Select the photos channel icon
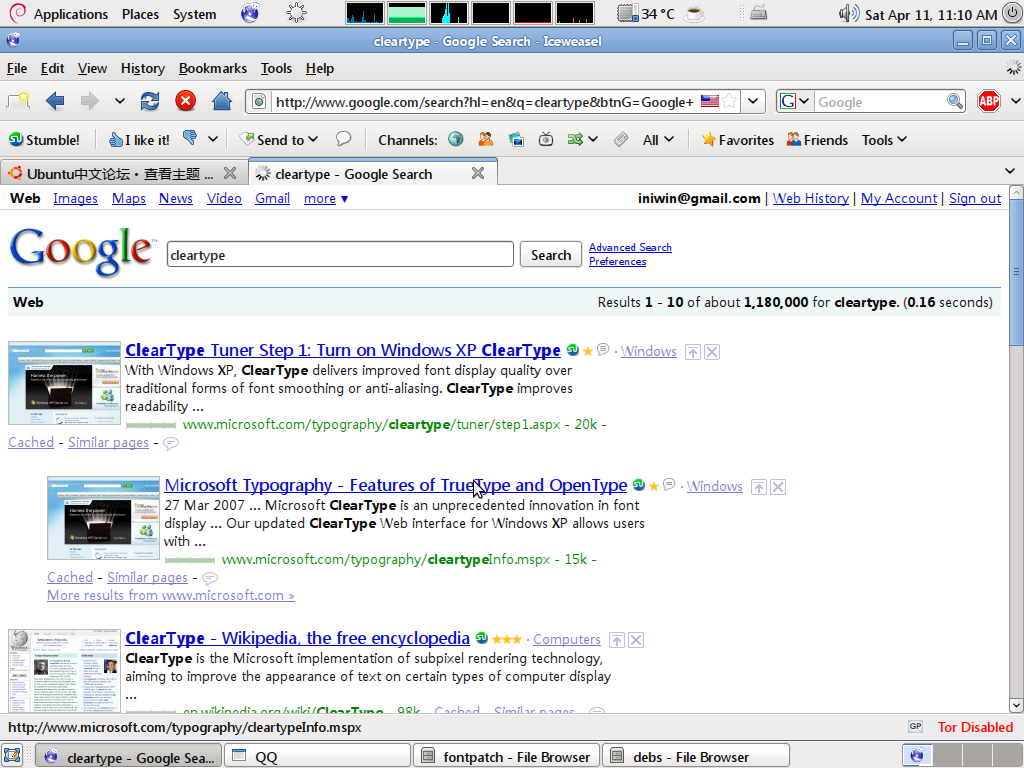This screenshot has width=1024, height=768. click(x=516, y=139)
